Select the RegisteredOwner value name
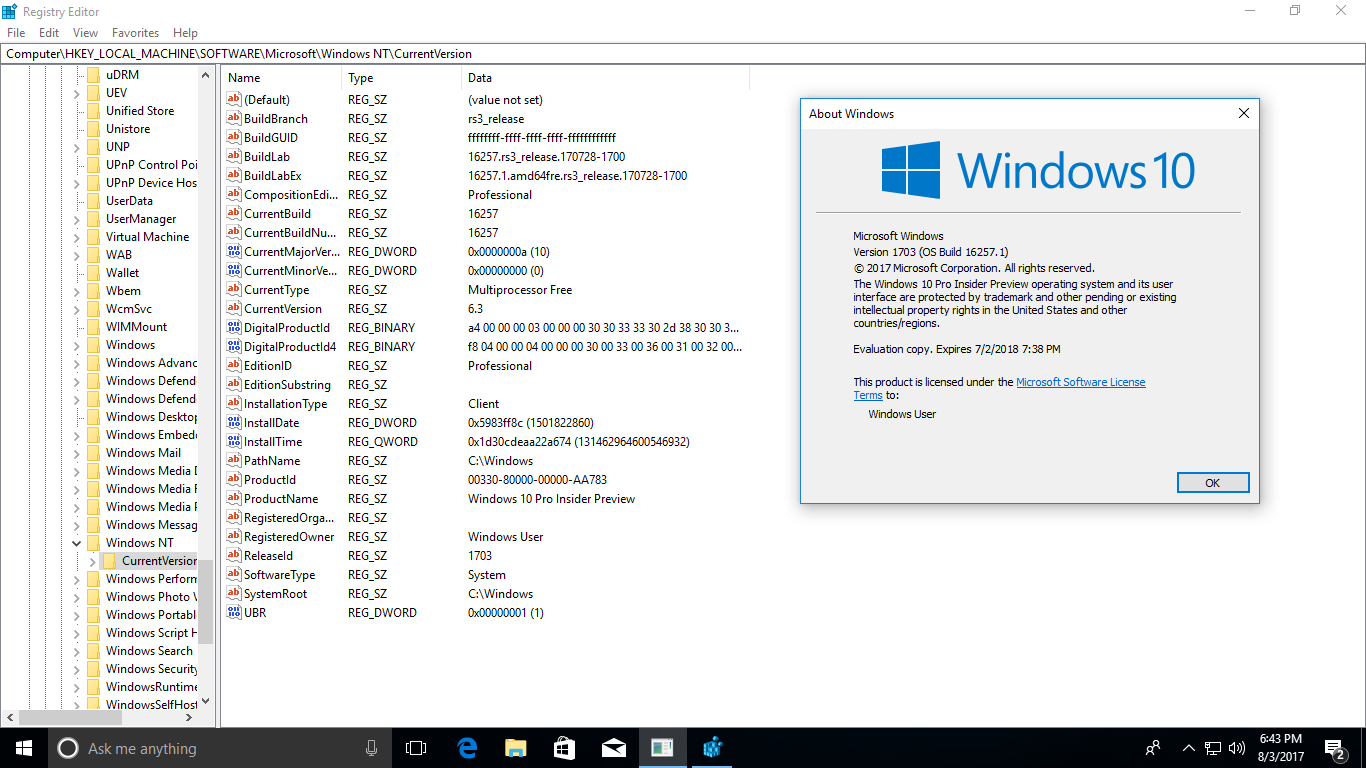Screen dimensions: 1366x768 tap(289, 537)
